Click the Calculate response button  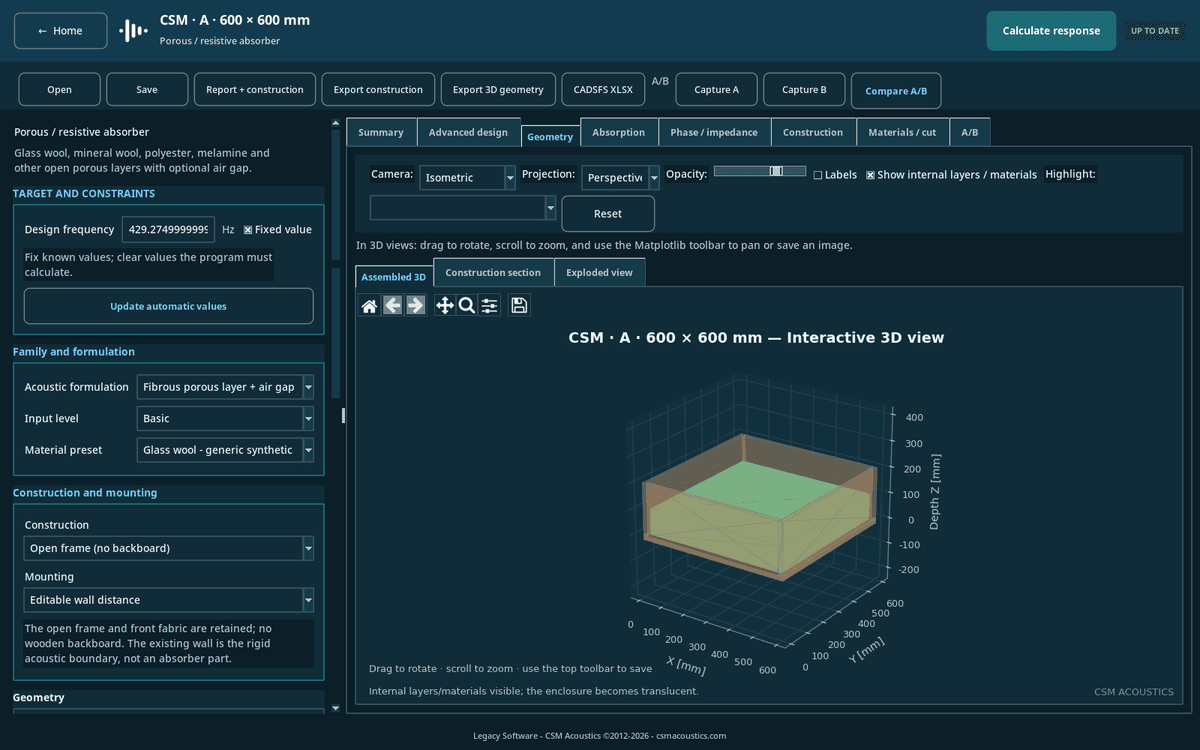(x=1051, y=31)
